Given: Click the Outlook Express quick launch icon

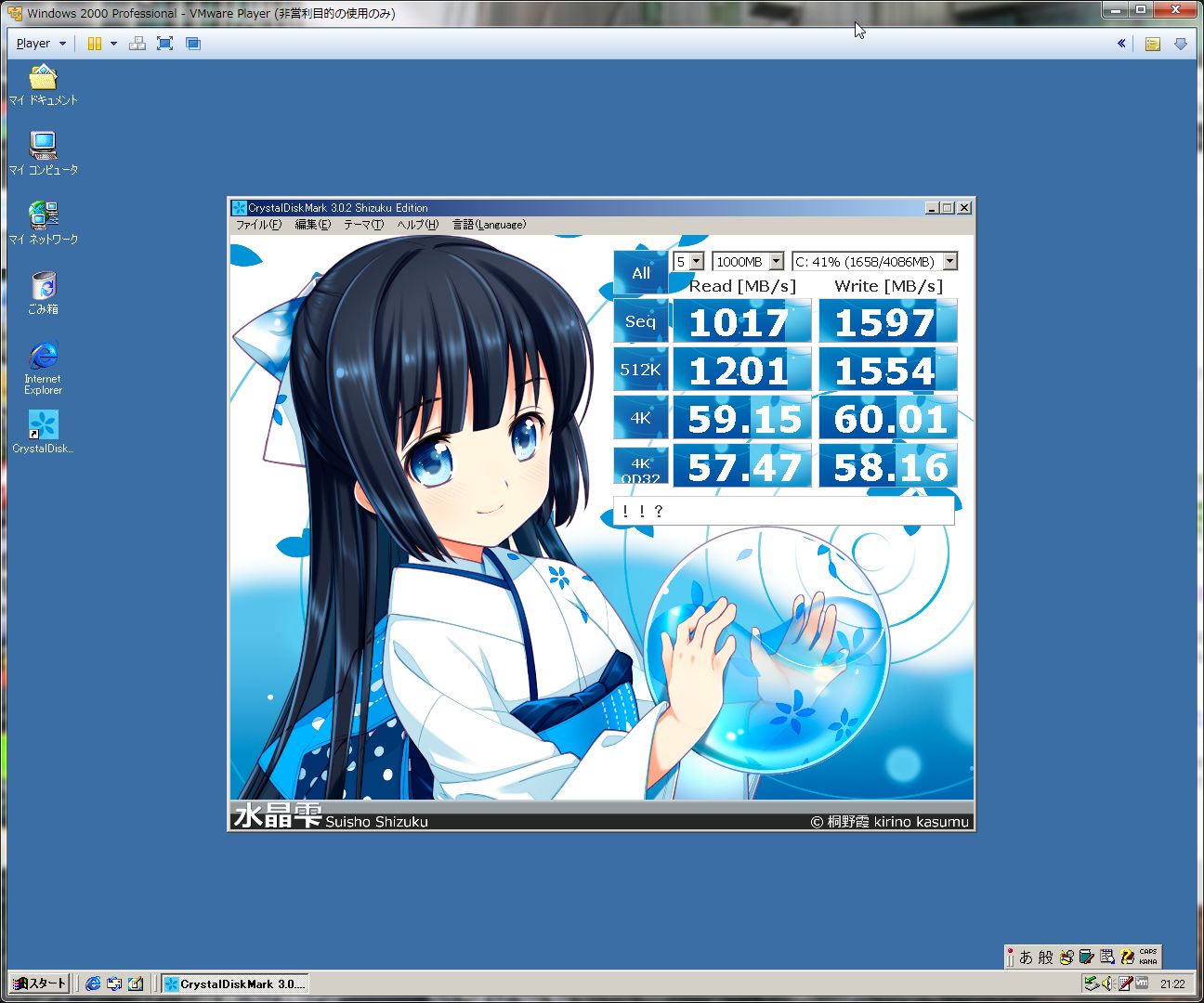Looking at the screenshot, I should (114, 983).
